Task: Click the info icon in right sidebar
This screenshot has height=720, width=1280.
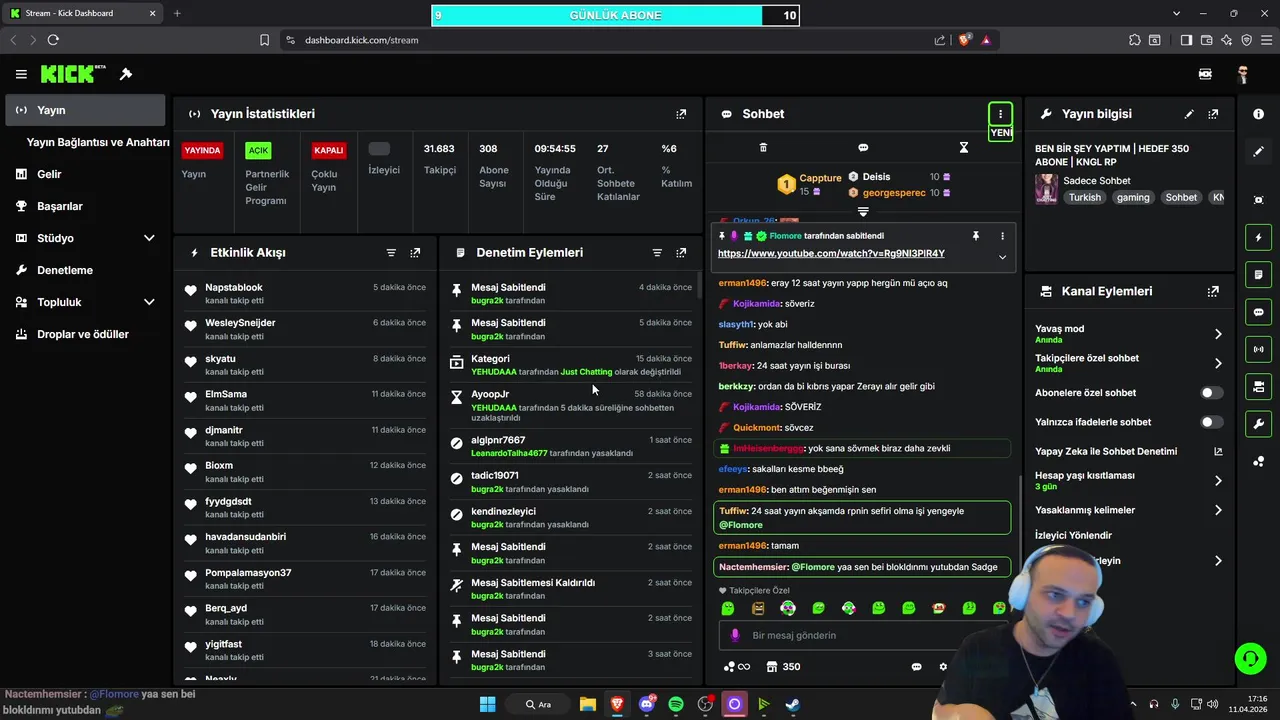Action: click(x=1259, y=114)
